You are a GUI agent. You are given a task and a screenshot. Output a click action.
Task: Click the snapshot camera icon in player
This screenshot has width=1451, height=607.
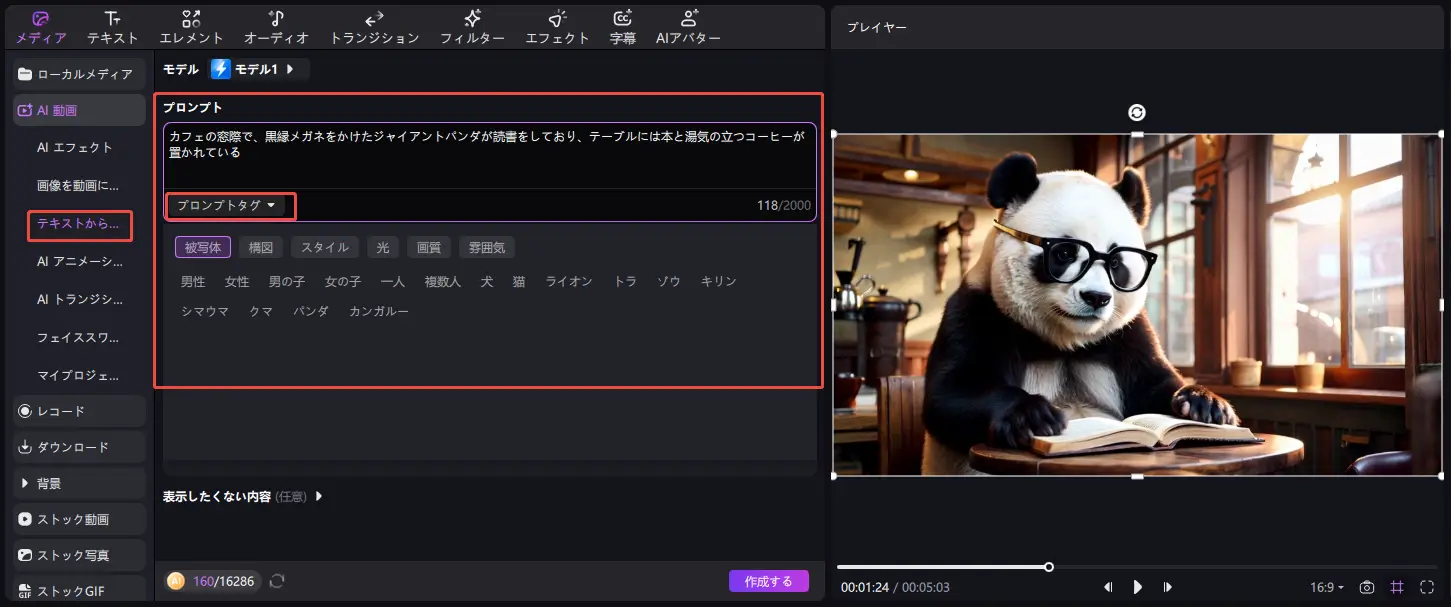1368,588
